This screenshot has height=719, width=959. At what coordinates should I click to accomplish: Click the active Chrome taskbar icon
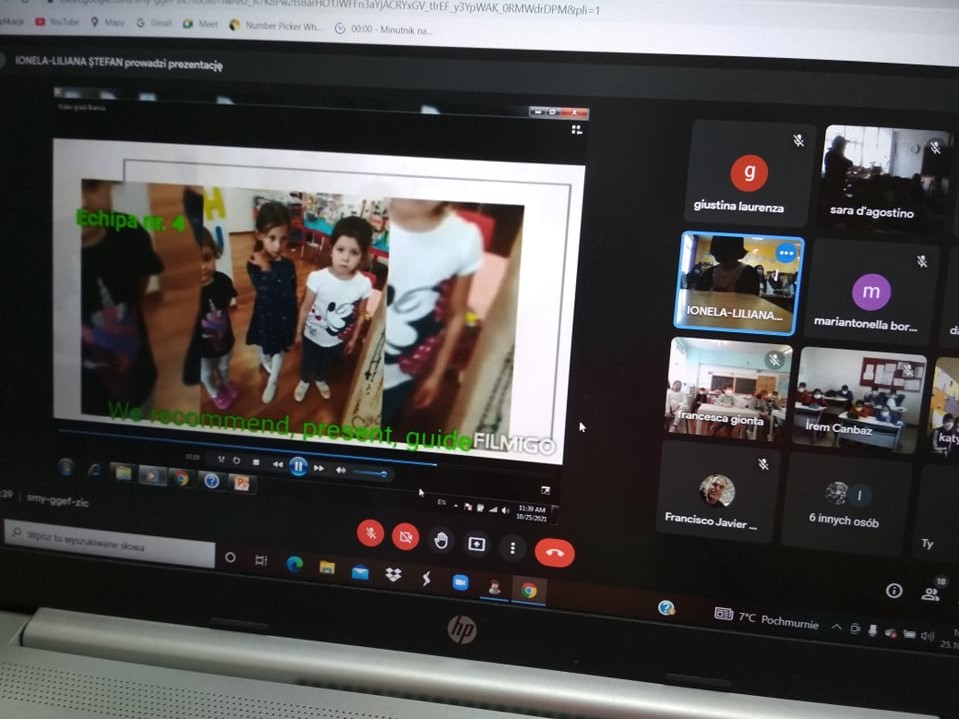point(529,590)
